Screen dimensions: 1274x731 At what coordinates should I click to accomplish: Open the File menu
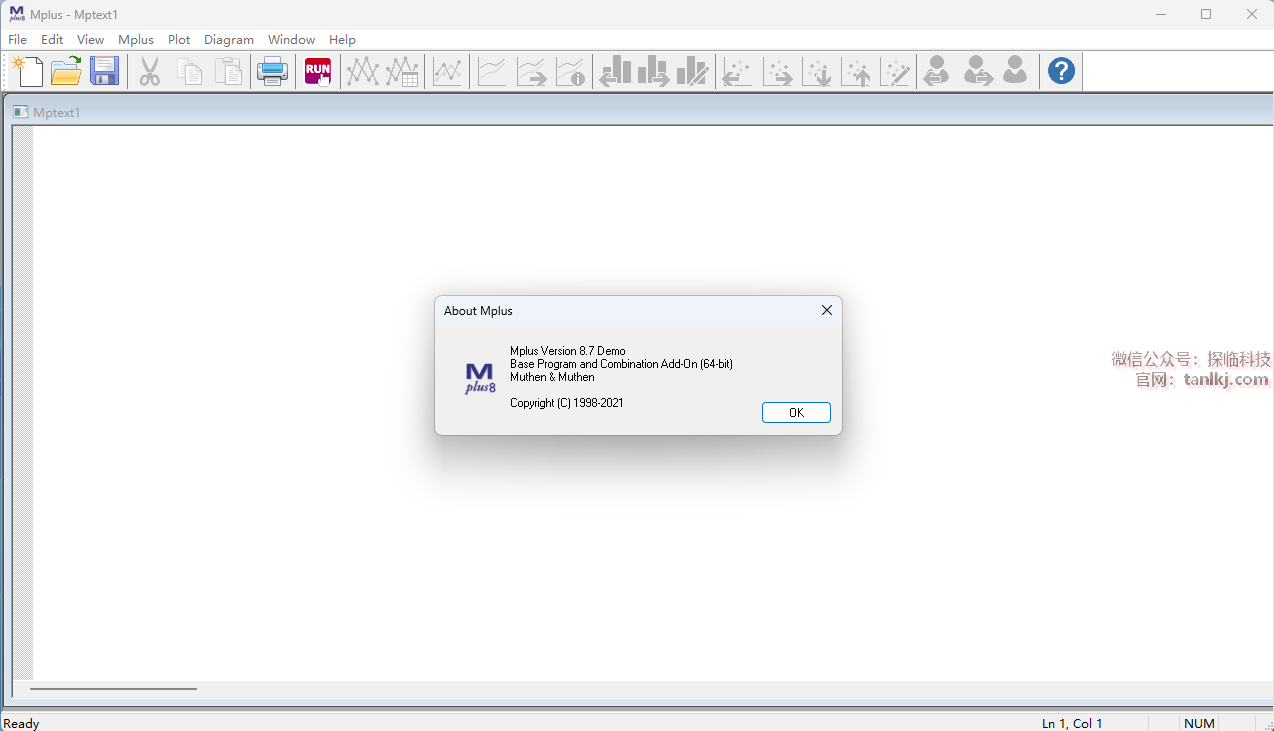pos(17,40)
